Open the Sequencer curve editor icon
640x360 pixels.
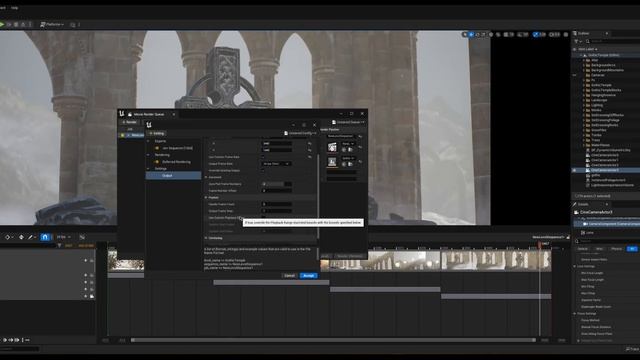point(82,237)
